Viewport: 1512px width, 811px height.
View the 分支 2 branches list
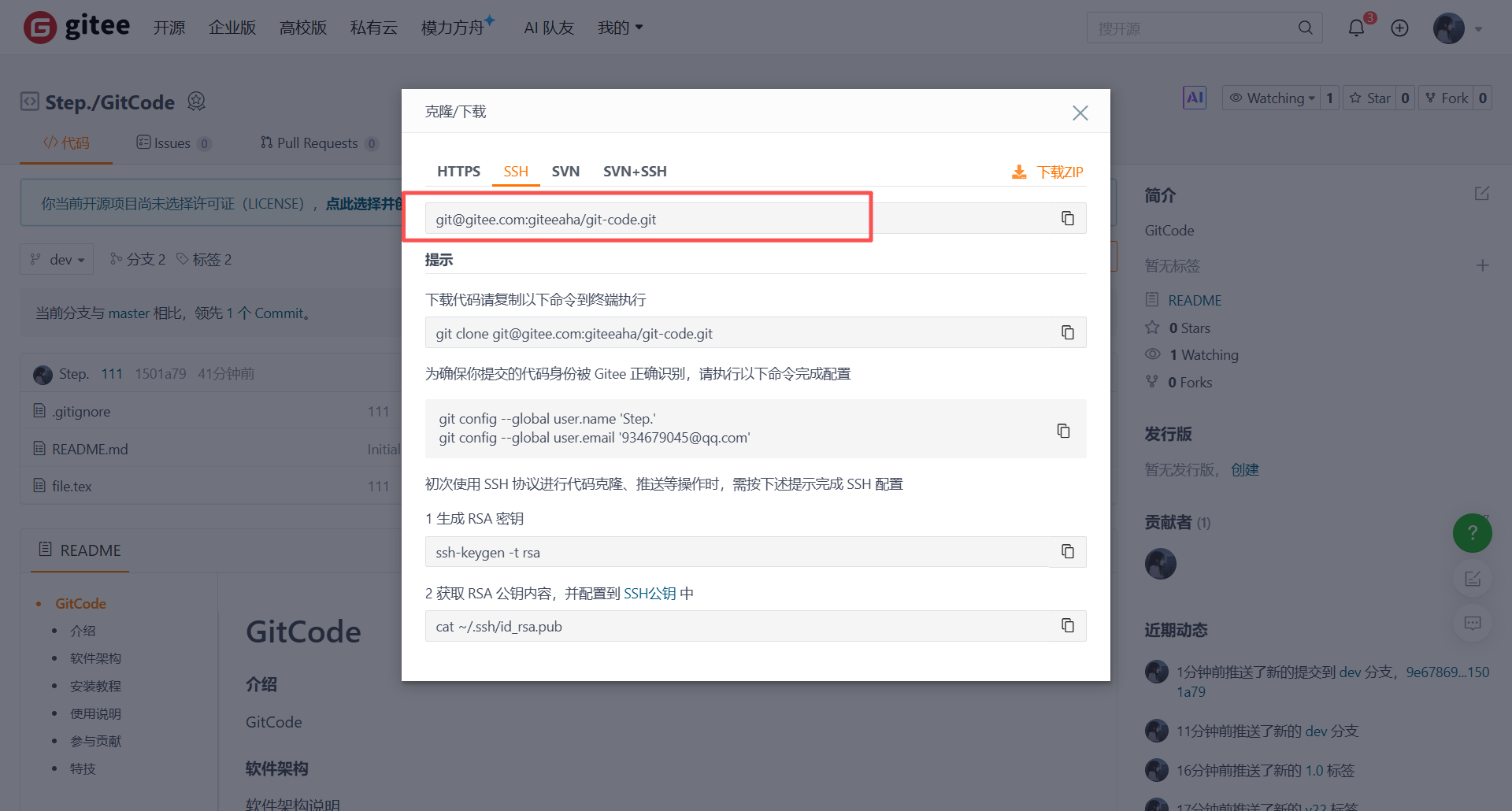tap(138, 259)
